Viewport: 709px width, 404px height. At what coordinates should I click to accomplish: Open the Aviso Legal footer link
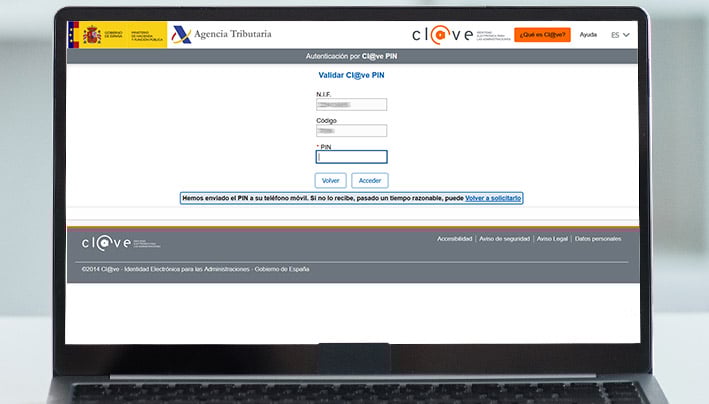(x=552, y=239)
